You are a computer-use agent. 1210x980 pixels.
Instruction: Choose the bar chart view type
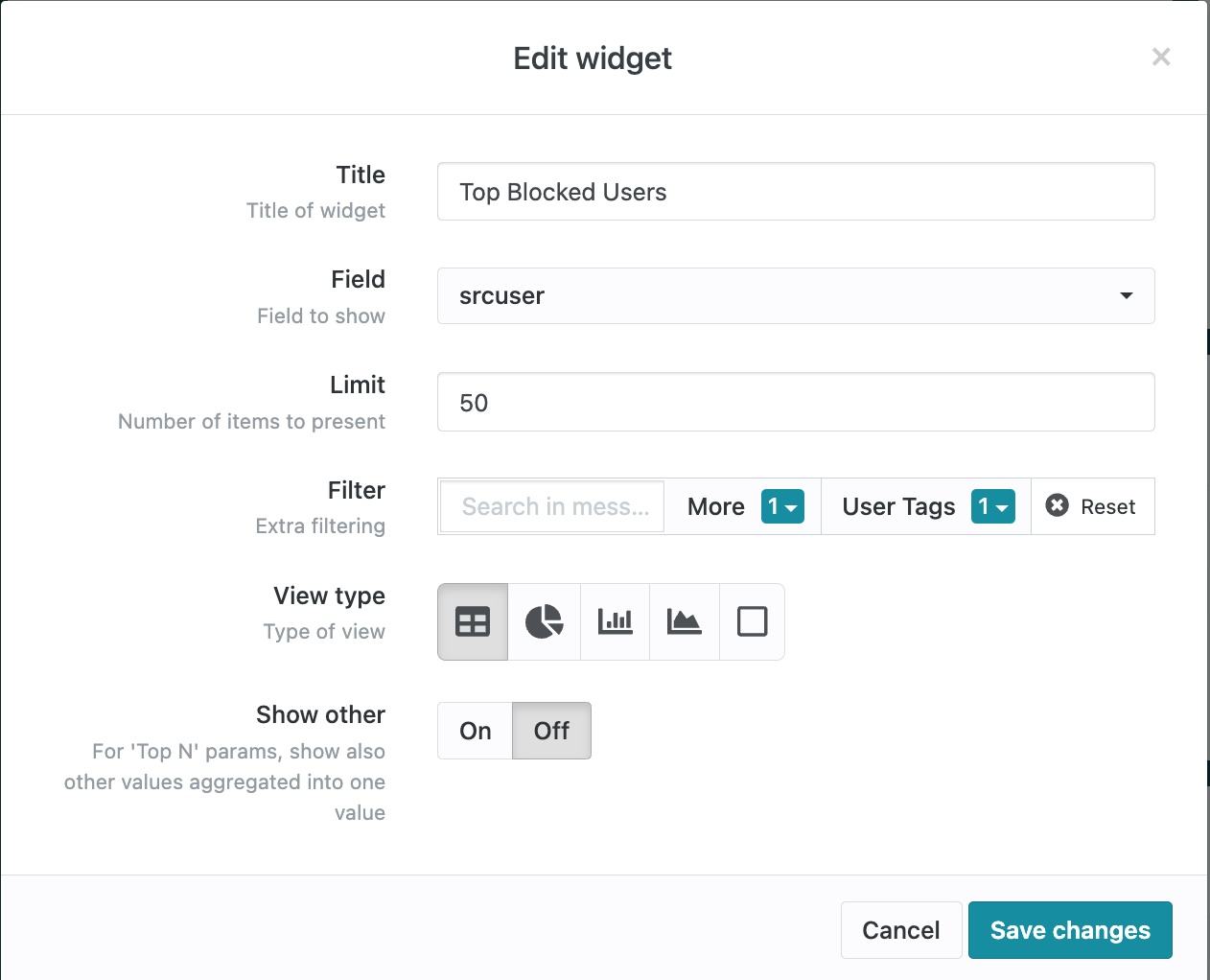pos(614,621)
